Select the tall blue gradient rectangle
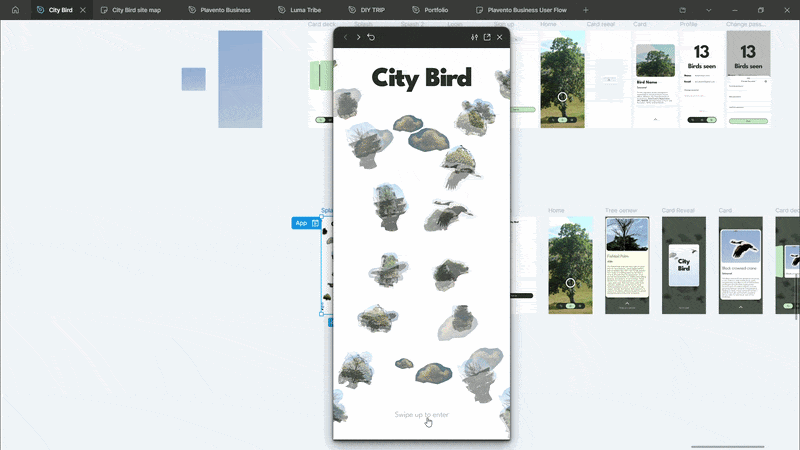Image resolution: width=800 pixels, height=450 pixels. [x=240, y=79]
